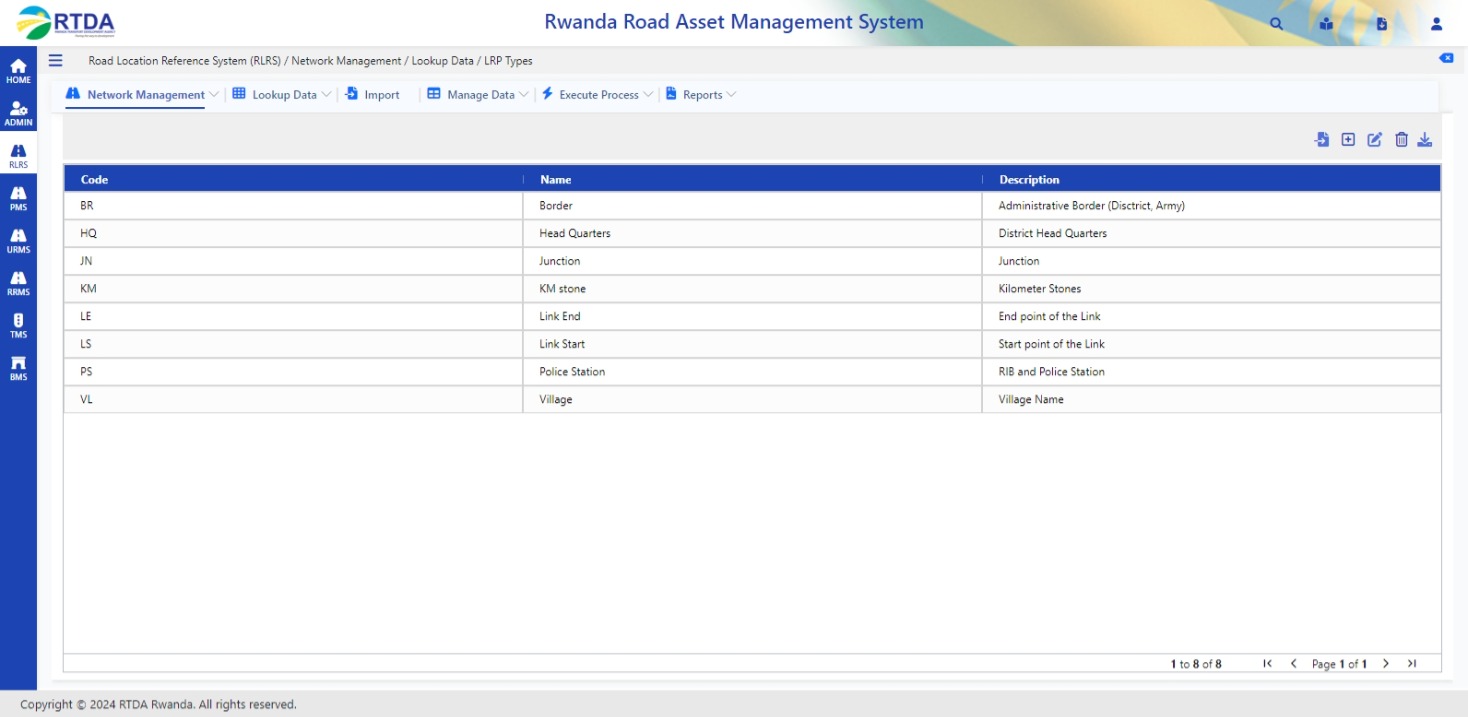Click the District Head Quarters description
The width and height of the screenshot is (1468, 717).
point(1212,233)
